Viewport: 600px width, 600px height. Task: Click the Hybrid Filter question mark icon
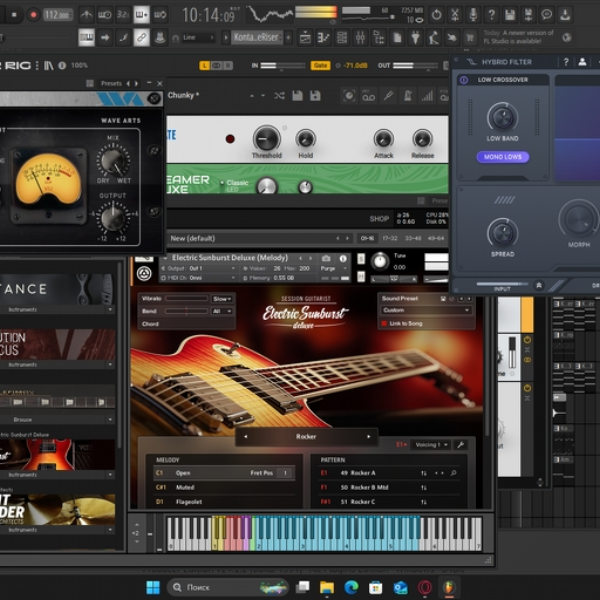566,62
